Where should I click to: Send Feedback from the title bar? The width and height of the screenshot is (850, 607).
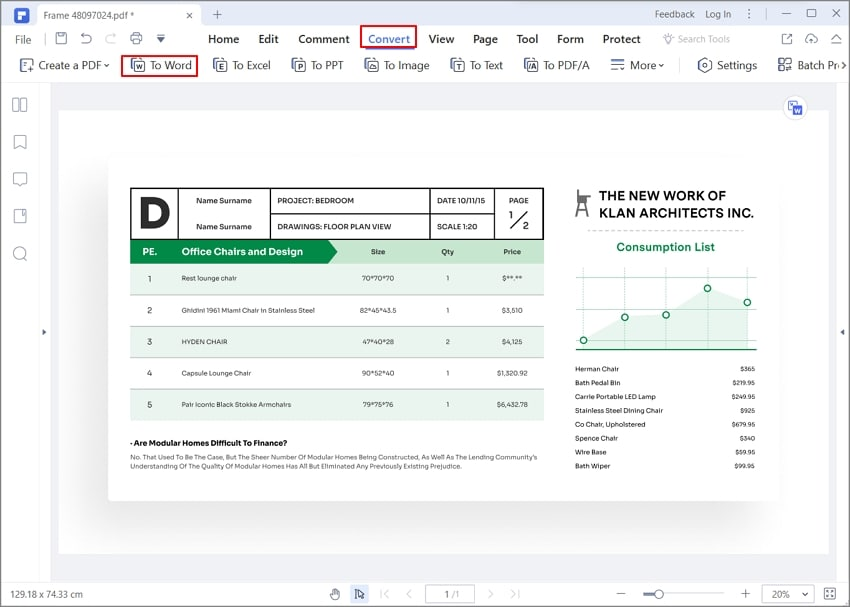(x=674, y=14)
